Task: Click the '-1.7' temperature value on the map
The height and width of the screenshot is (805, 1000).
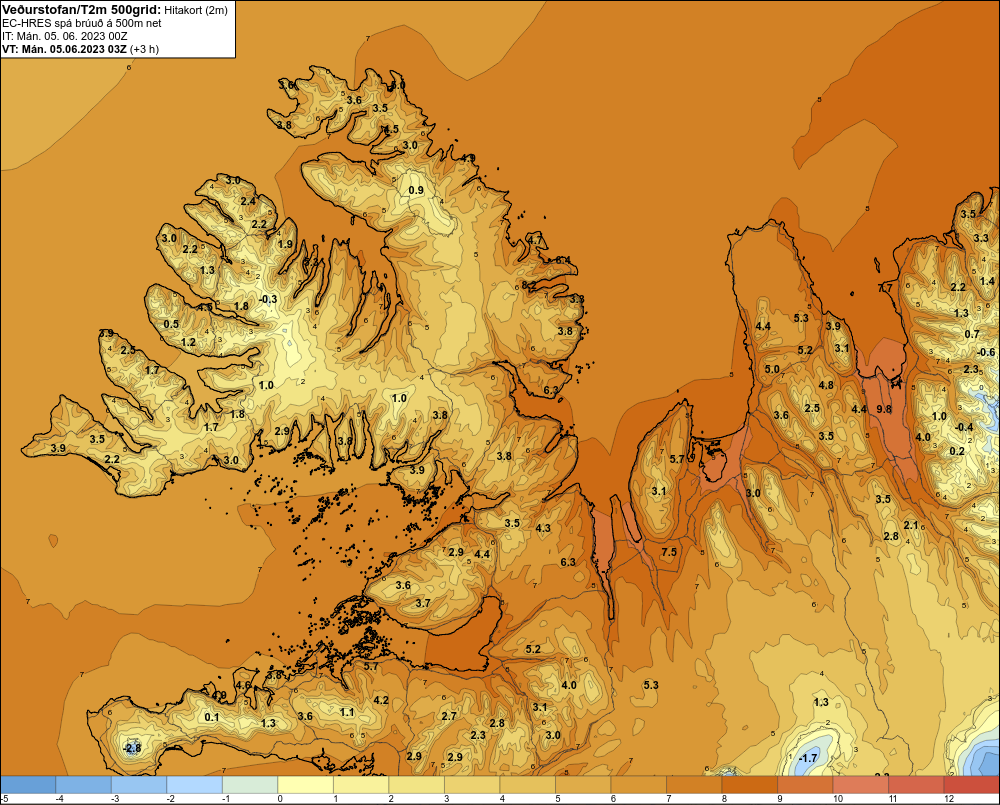Action: [808, 758]
